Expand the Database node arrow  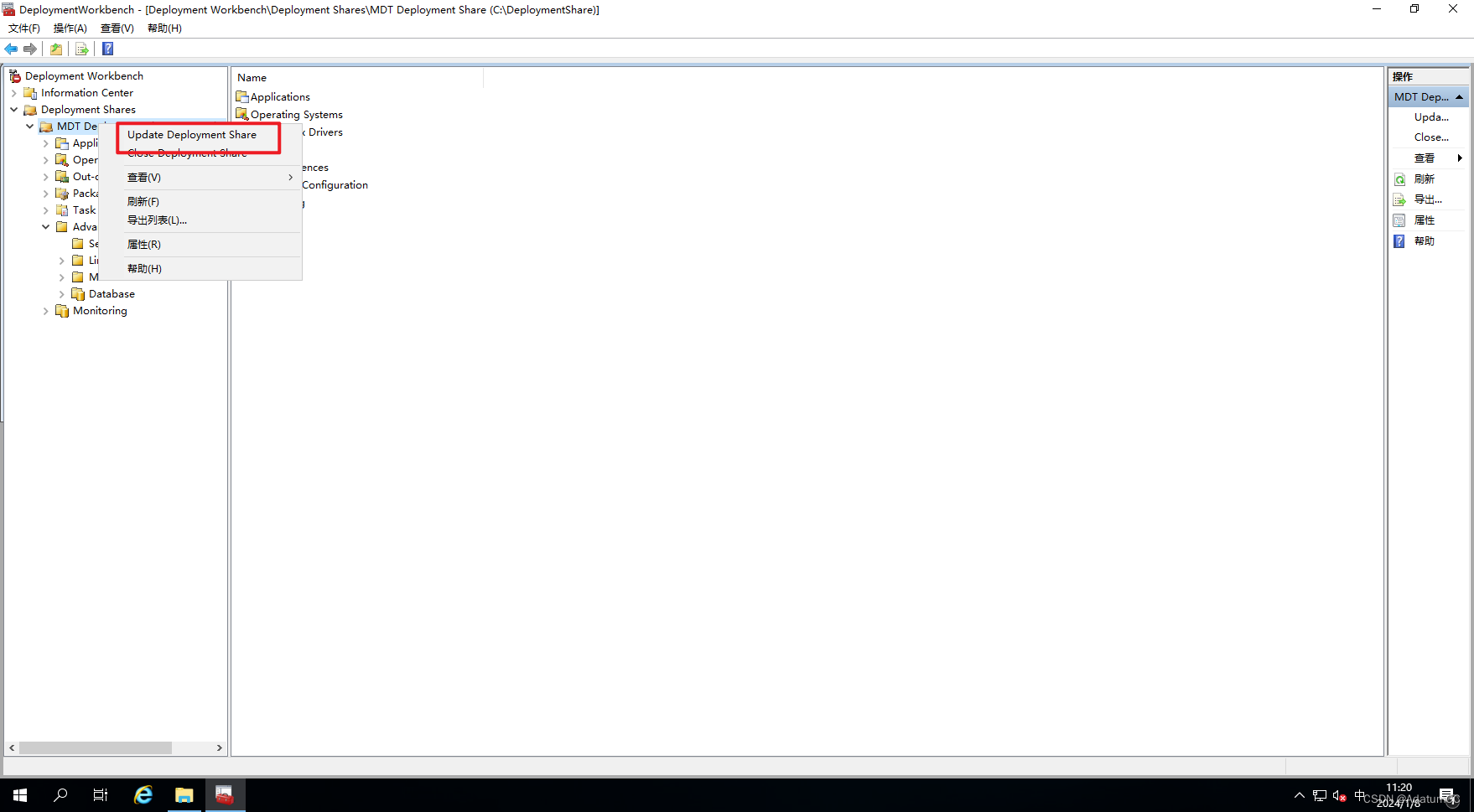tap(61, 294)
